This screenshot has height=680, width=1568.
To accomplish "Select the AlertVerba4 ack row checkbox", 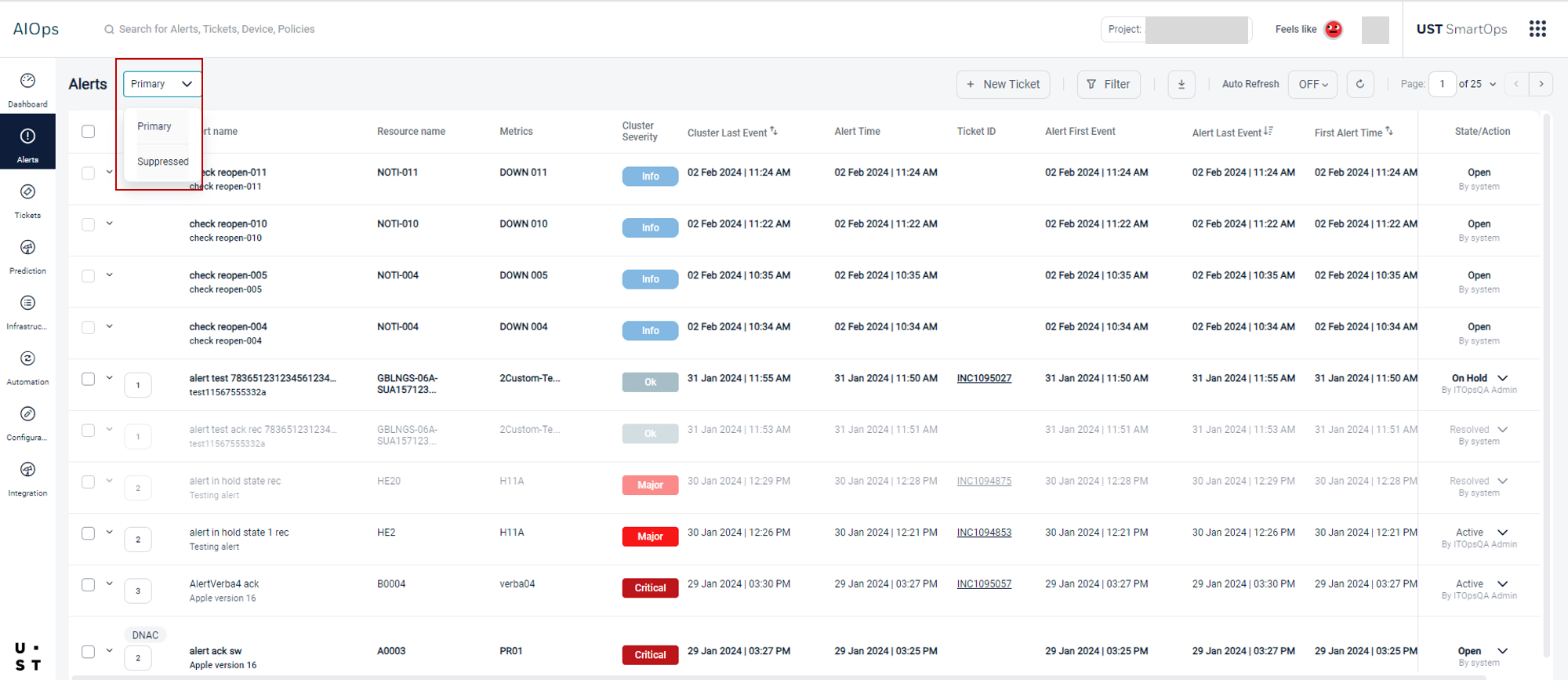I will pyautogui.click(x=89, y=585).
